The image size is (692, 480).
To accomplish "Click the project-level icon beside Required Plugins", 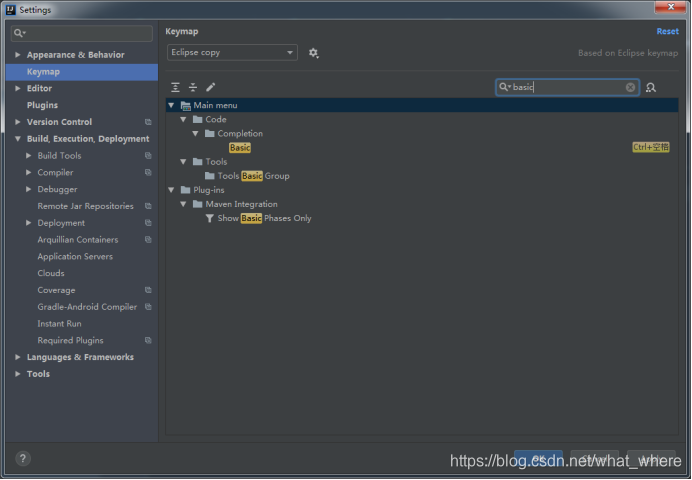I will tap(148, 341).
